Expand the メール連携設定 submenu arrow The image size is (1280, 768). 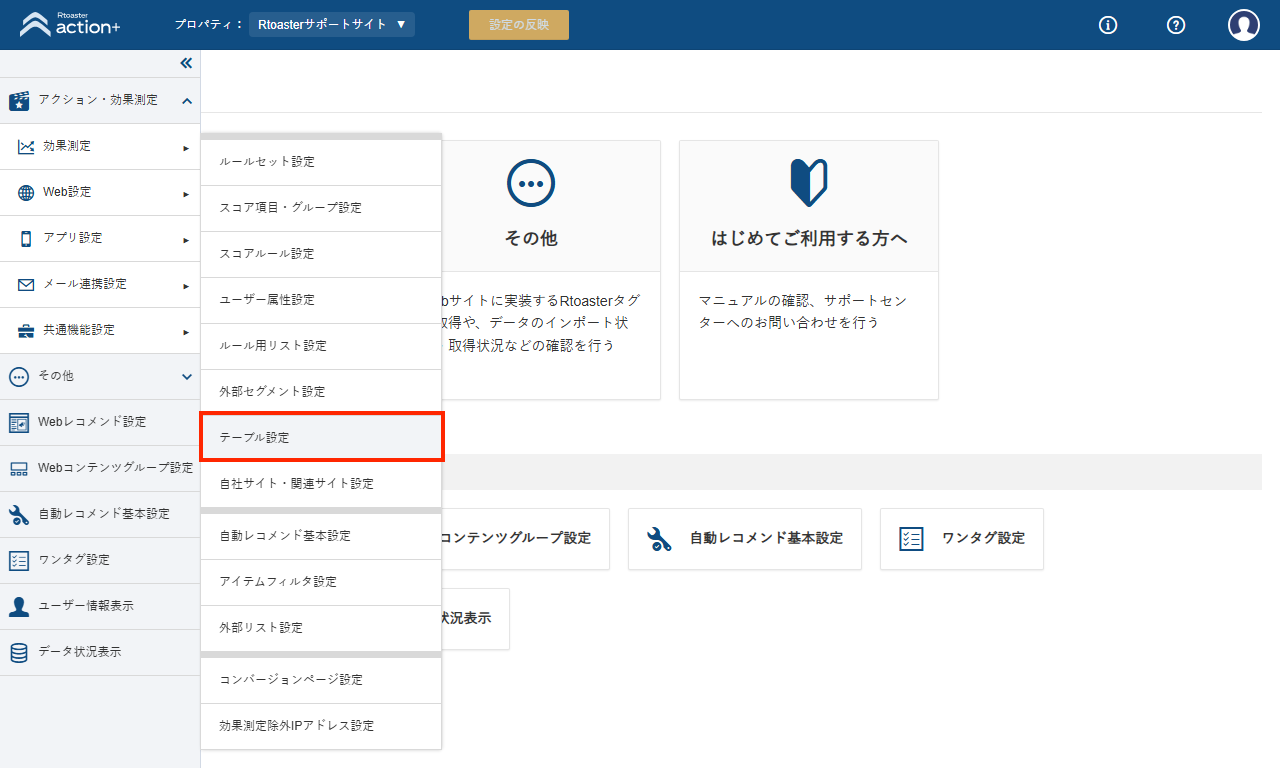[x=186, y=286]
